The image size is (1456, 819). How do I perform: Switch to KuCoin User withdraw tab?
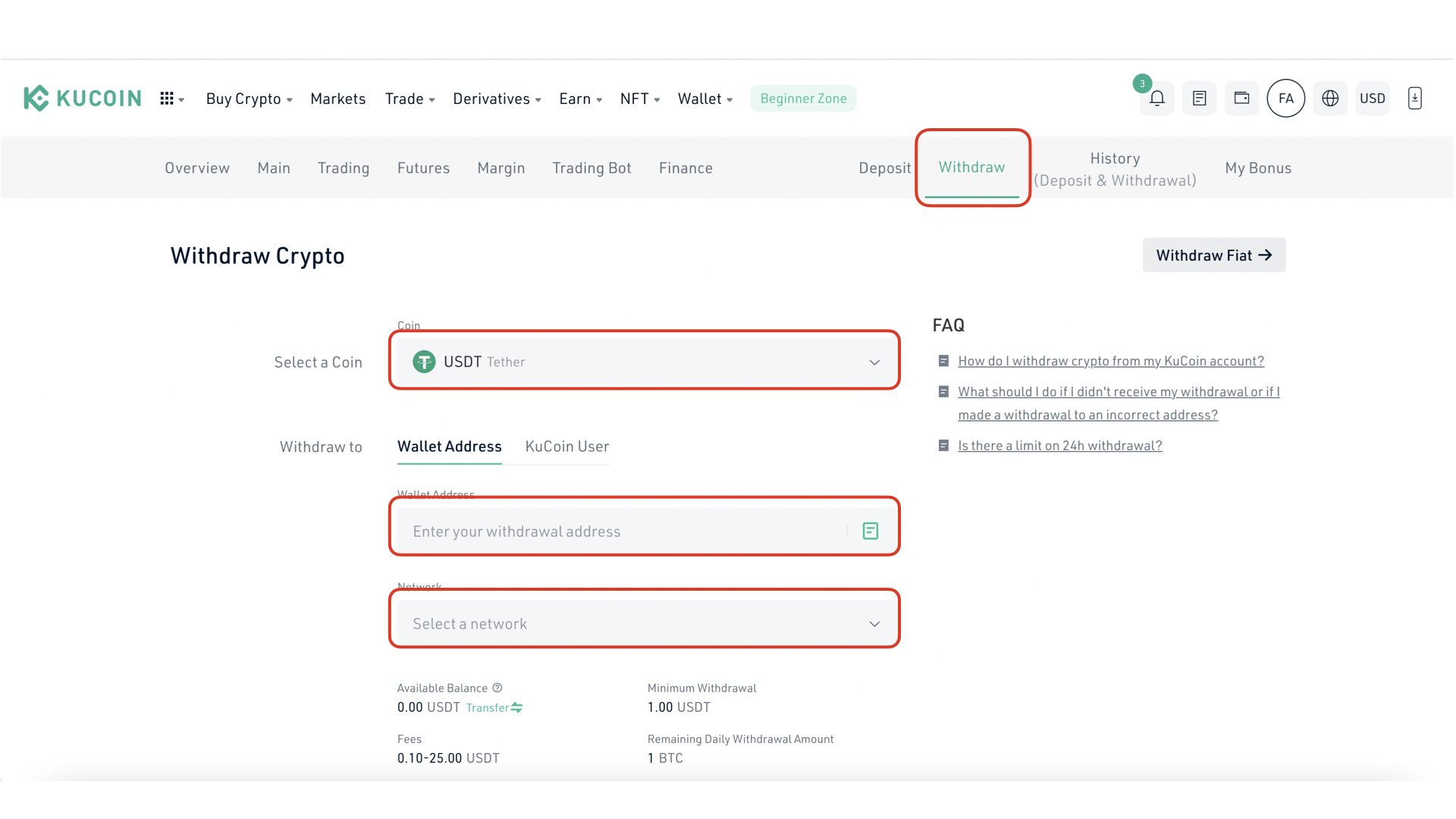(x=567, y=446)
